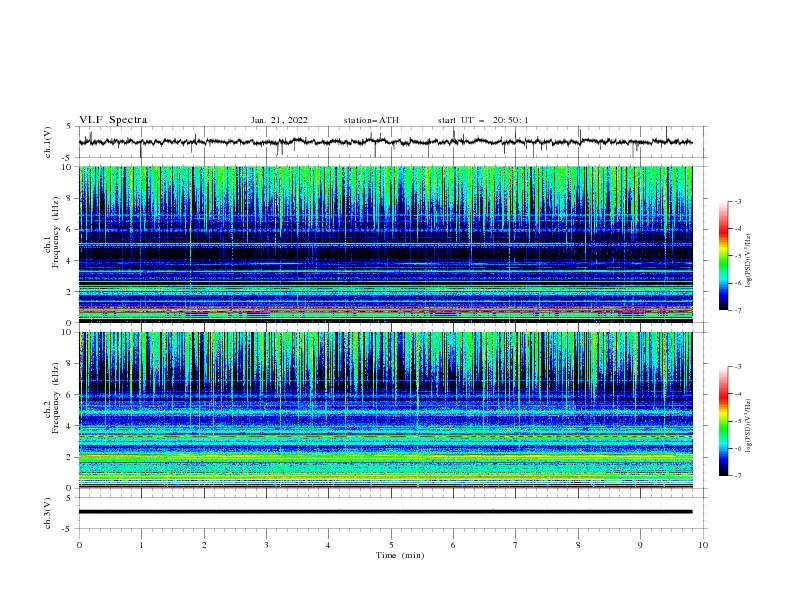The image size is (792, 612).
Task: Click the ch.3(V) waveform axis label
Action: pos(48,513)
